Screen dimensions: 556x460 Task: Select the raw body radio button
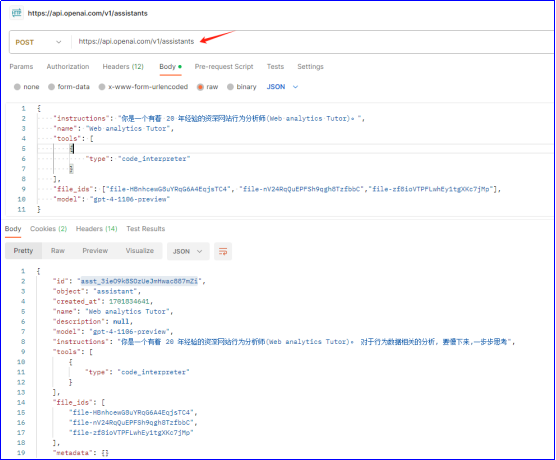[x=200, y=87]
